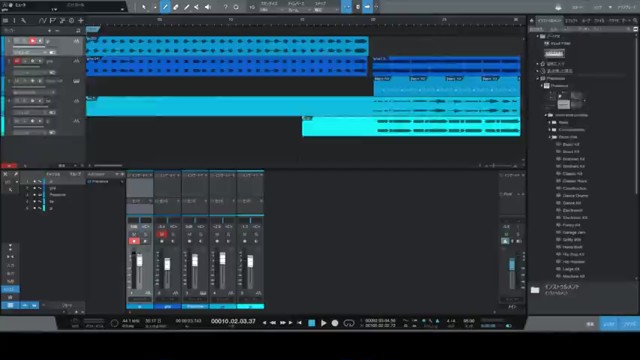Image resolution: width=640 pixels, height=360 pixels.
Task: Adjust first mixer channel fader
Action: [140, 260]
